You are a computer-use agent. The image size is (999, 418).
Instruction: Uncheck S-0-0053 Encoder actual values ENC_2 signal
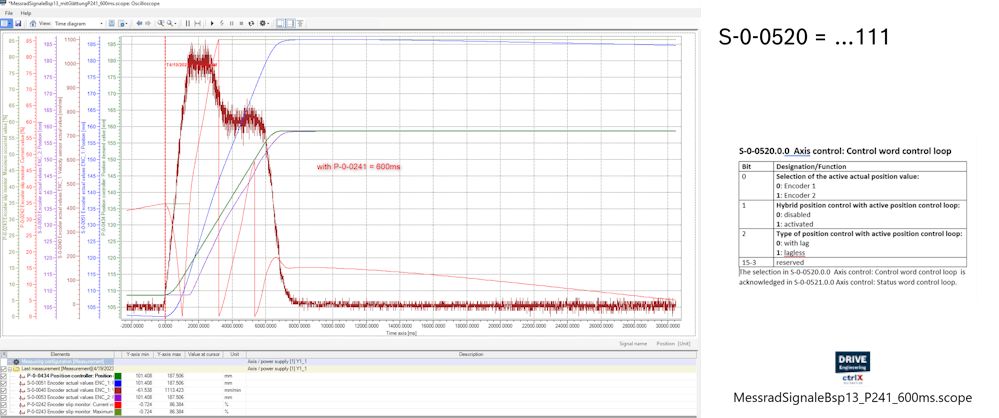point(4,397)
